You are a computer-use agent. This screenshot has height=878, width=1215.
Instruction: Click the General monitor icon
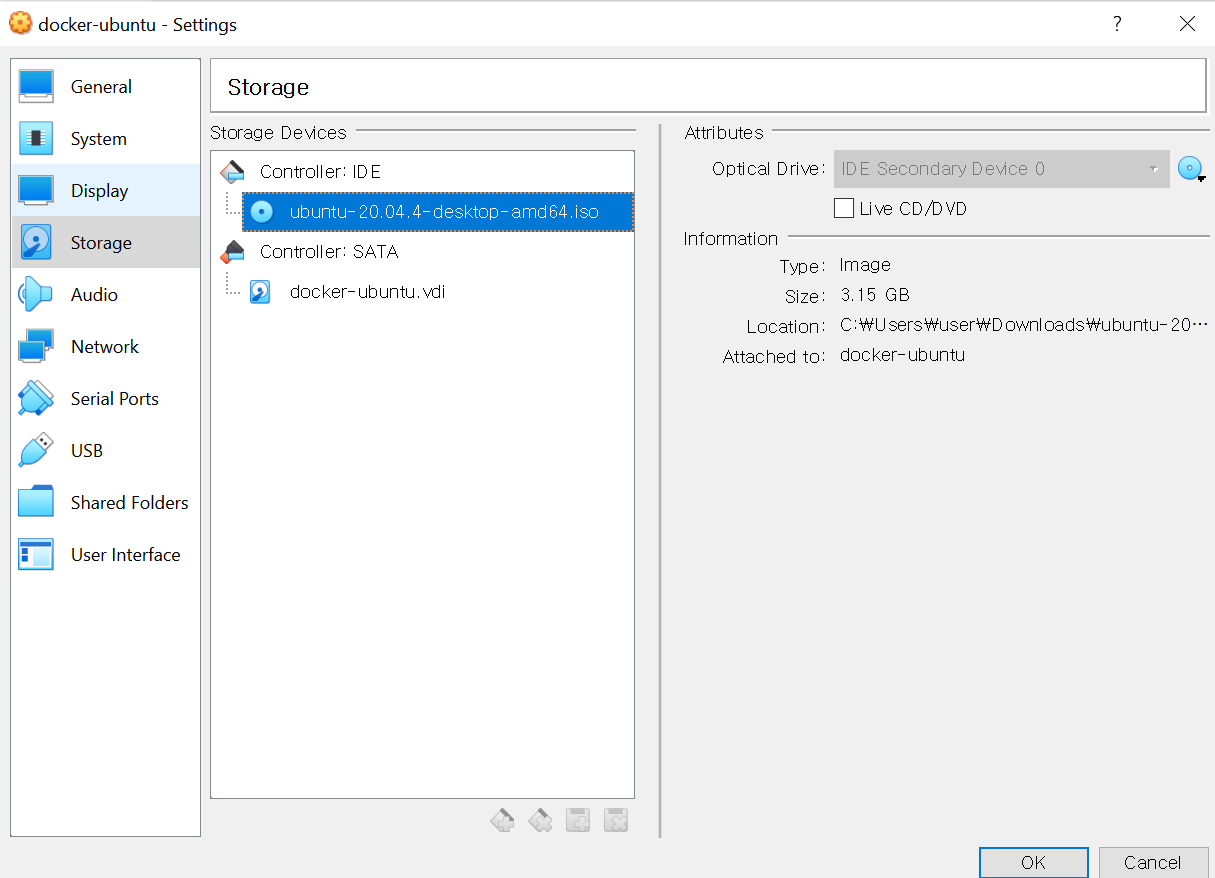click(x=36, y=87)
